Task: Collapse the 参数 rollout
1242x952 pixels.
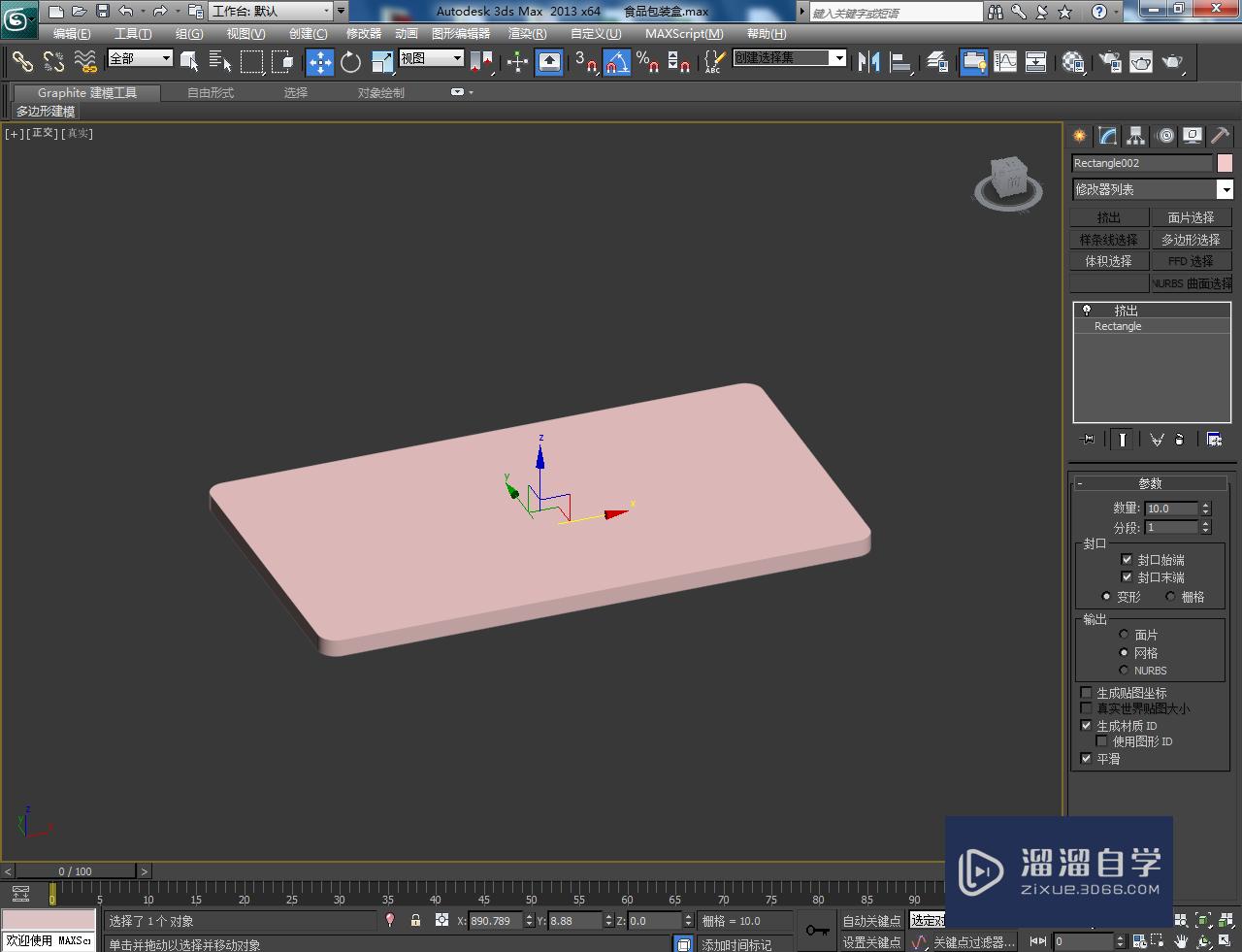Action: [x=1150, y=483]
